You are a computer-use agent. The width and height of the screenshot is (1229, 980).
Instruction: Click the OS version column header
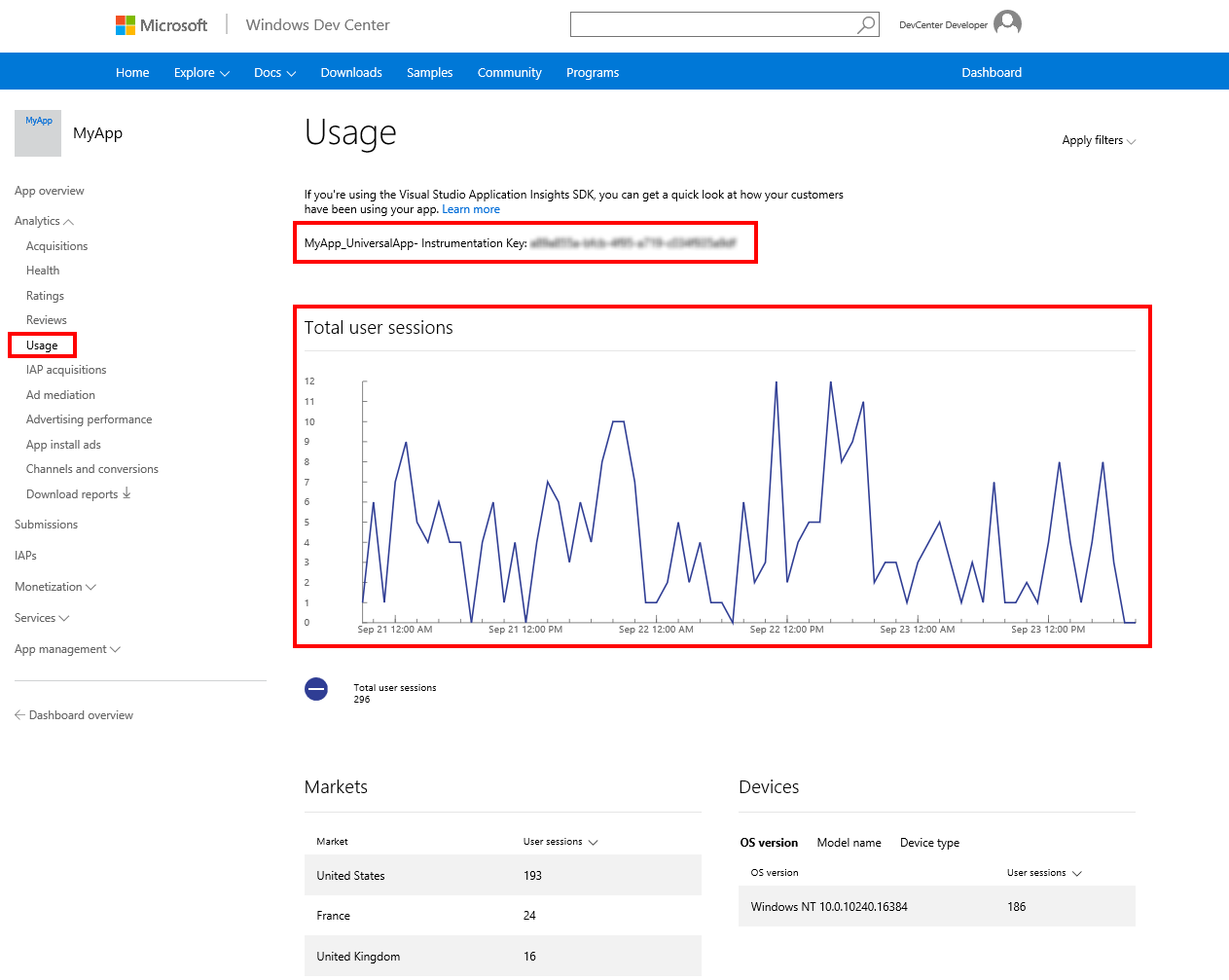click(774, 873)
